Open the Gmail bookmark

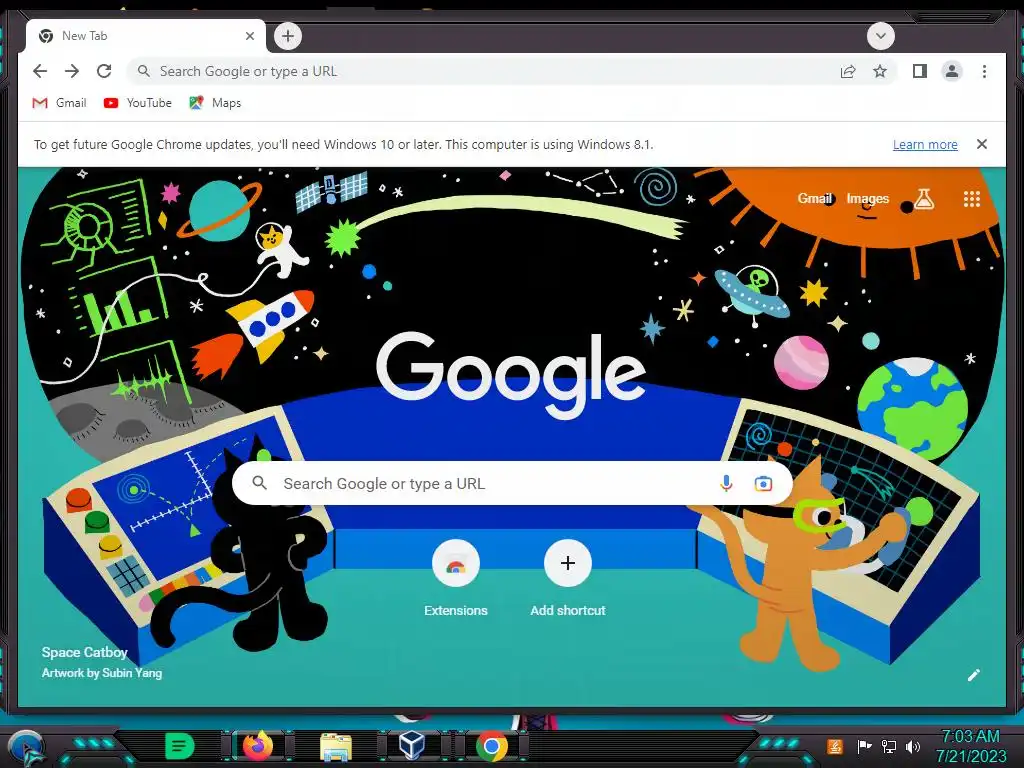pos(59,103)
